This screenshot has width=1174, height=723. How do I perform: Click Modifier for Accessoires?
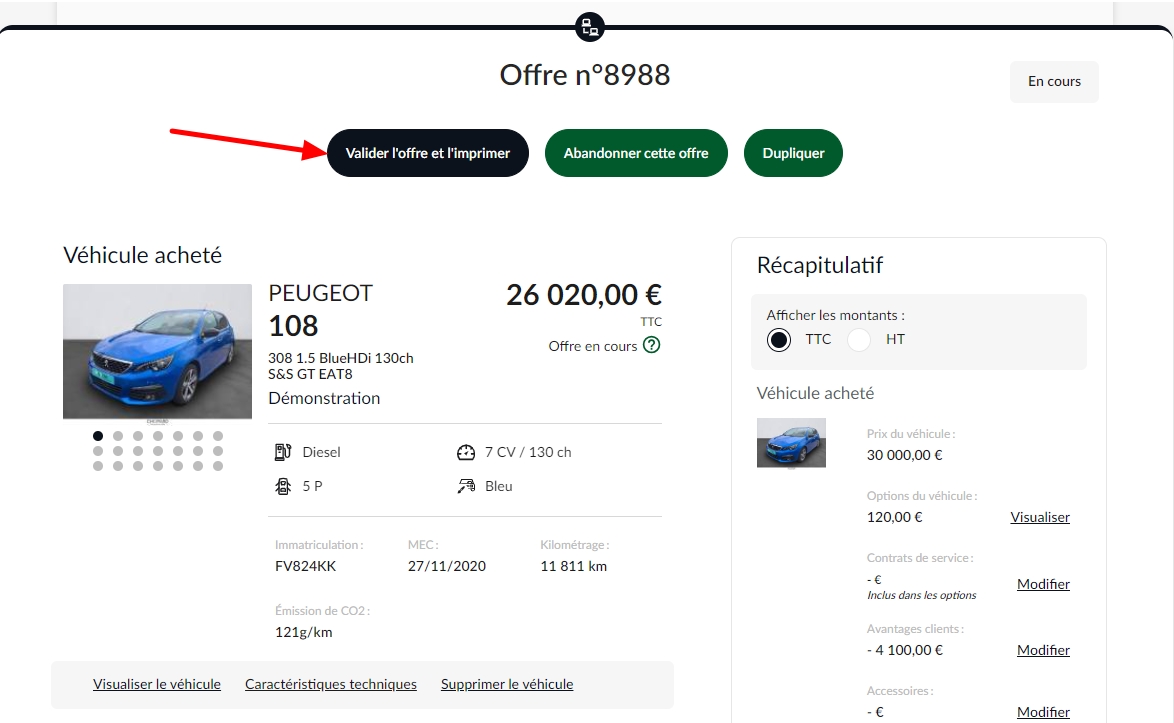pos(1043,712)
